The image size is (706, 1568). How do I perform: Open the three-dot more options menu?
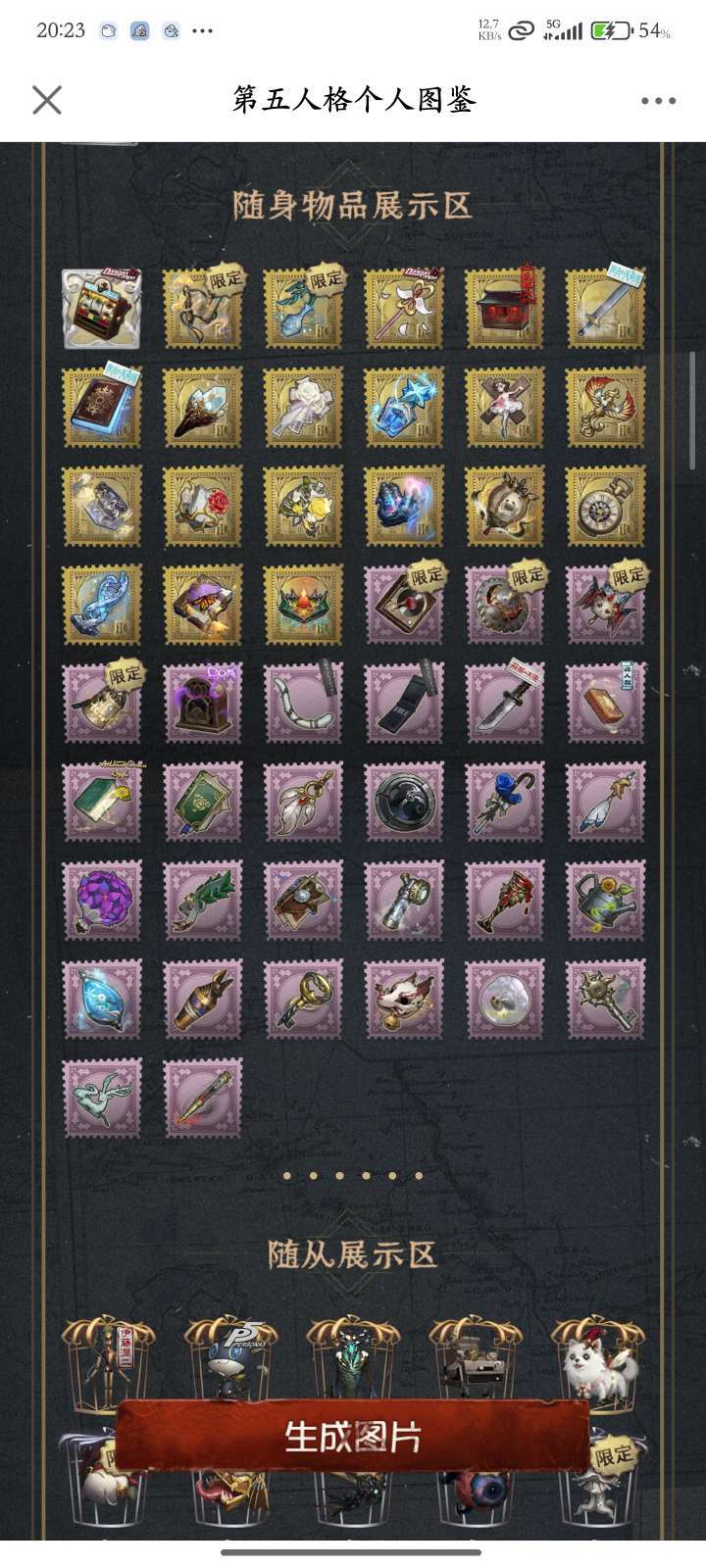point(658,100)
